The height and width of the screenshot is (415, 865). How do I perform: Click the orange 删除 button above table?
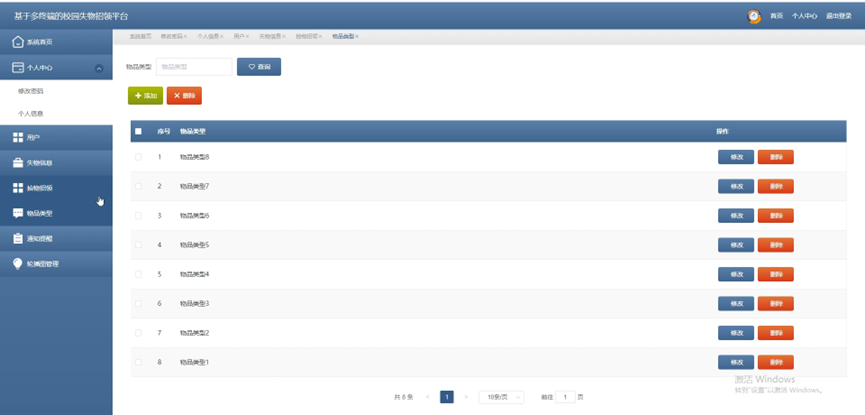click(x=184, y=95)
